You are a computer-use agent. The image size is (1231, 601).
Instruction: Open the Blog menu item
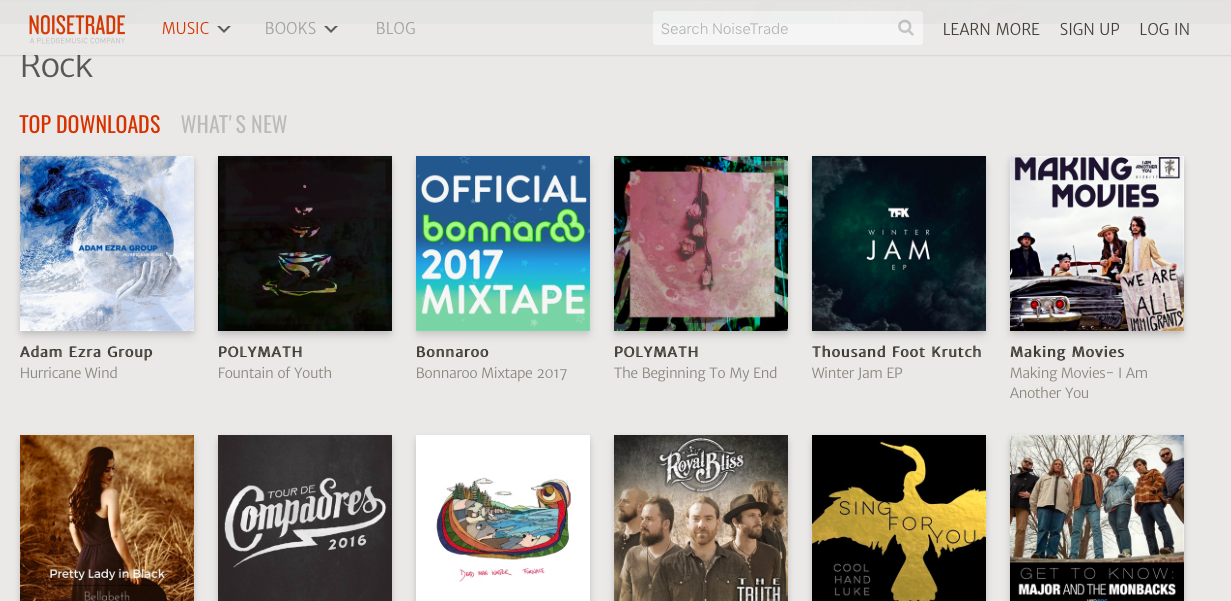(396, 29)
